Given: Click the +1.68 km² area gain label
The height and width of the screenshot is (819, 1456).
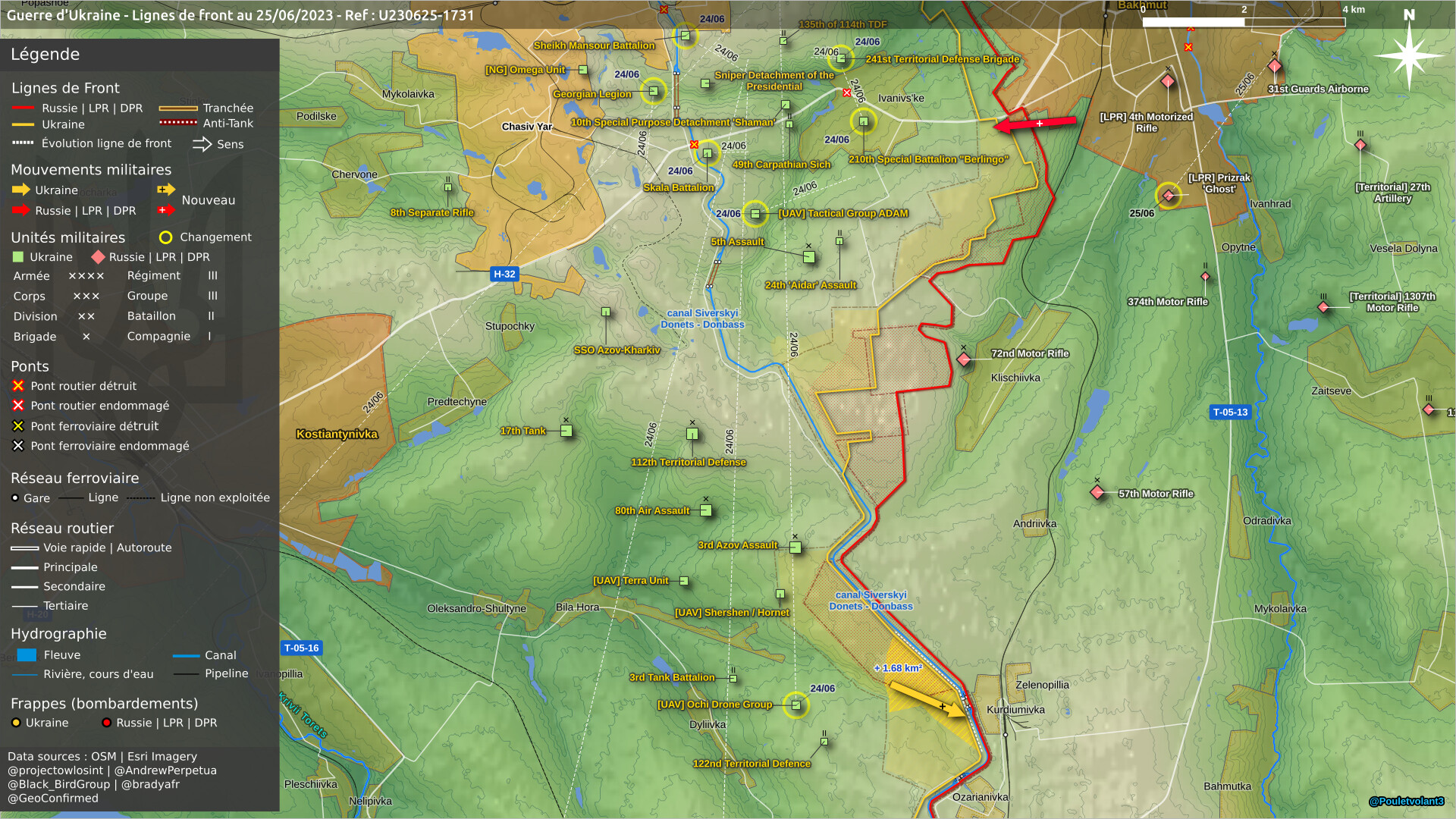Looking at the screenshot, I should tap(899, 668).
